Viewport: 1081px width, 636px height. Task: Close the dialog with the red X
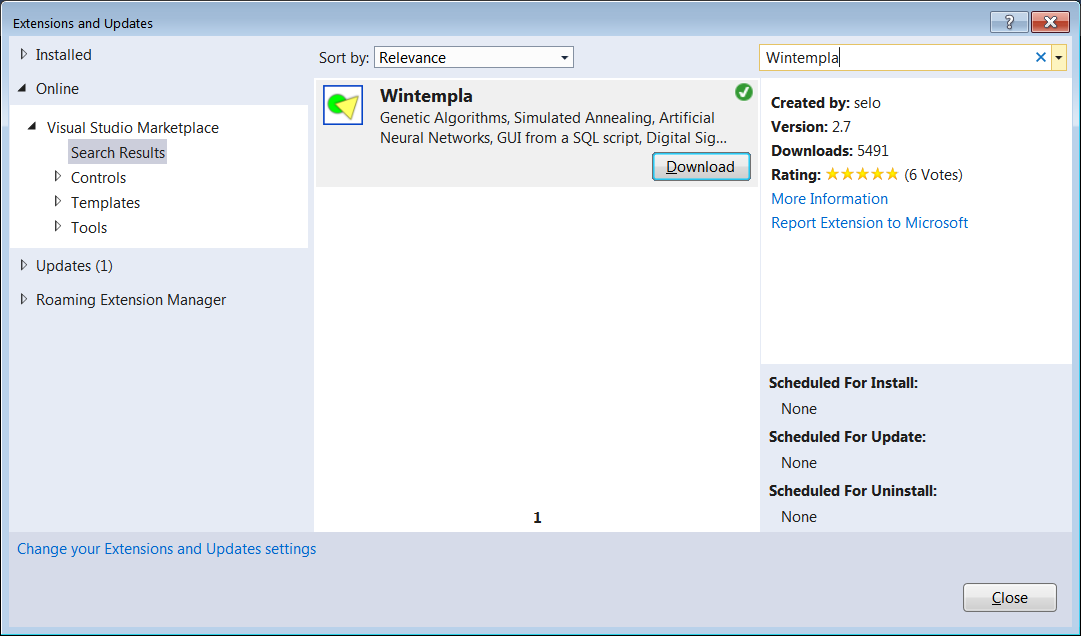pos(1050,22)
